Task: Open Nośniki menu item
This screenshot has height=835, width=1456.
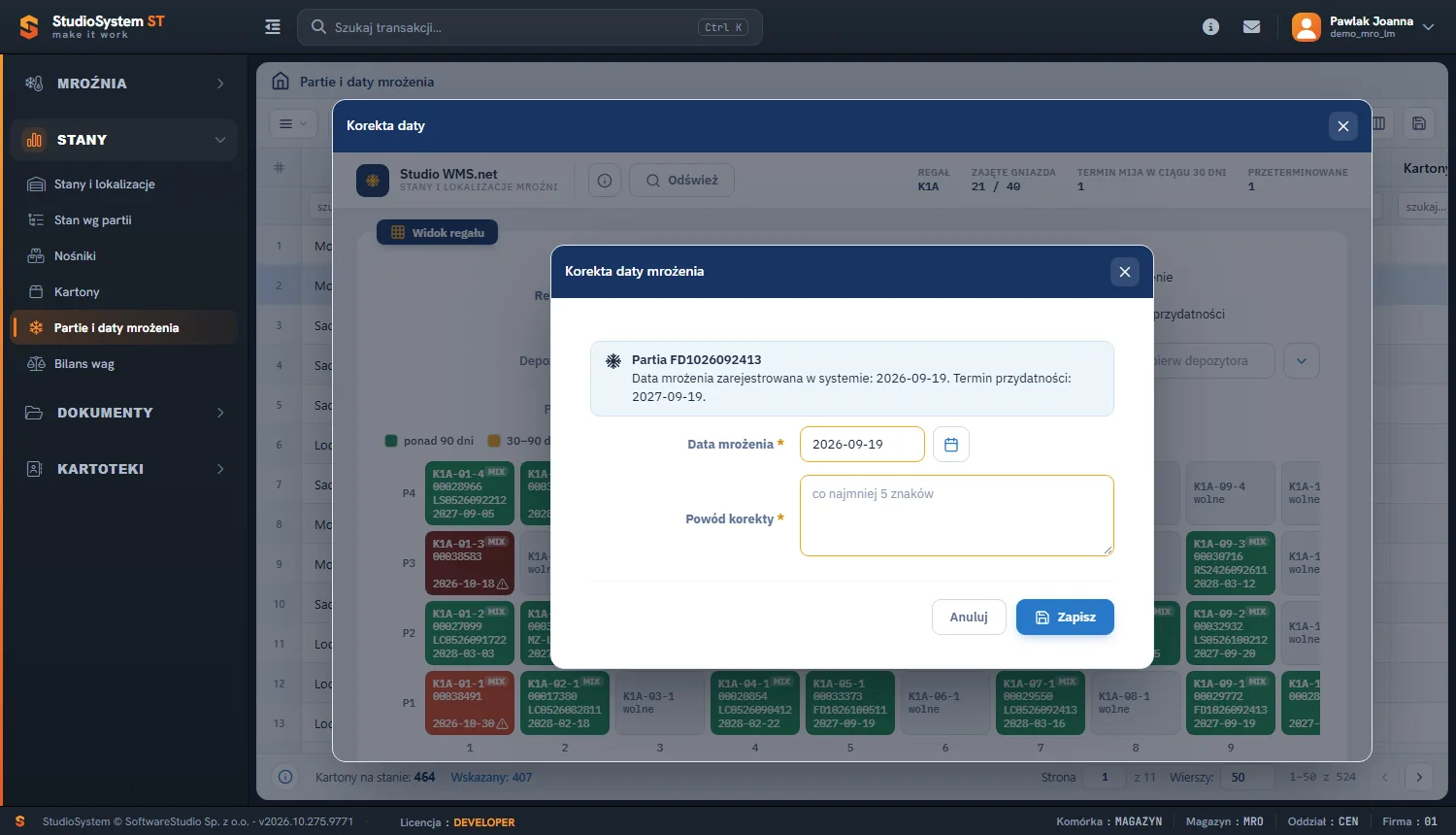Action: (124, 256)
